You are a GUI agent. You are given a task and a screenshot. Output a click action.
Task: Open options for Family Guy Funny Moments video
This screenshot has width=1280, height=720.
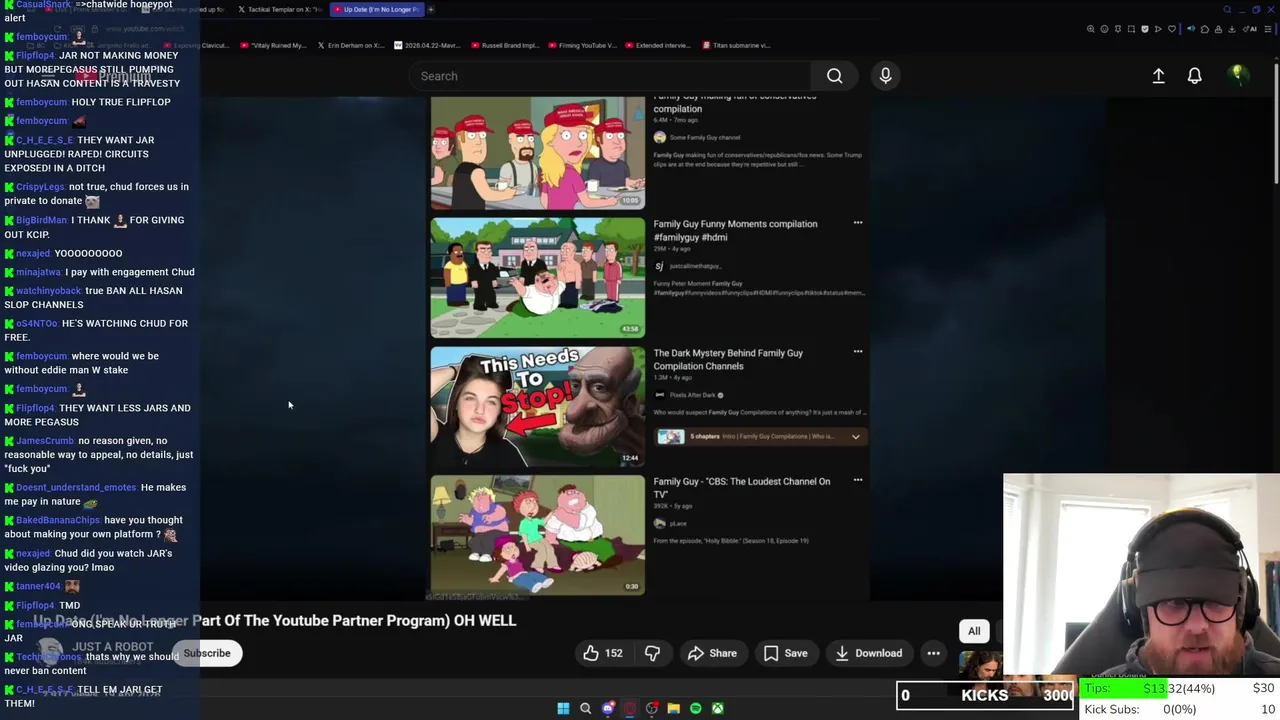click(x=858, y=223)
